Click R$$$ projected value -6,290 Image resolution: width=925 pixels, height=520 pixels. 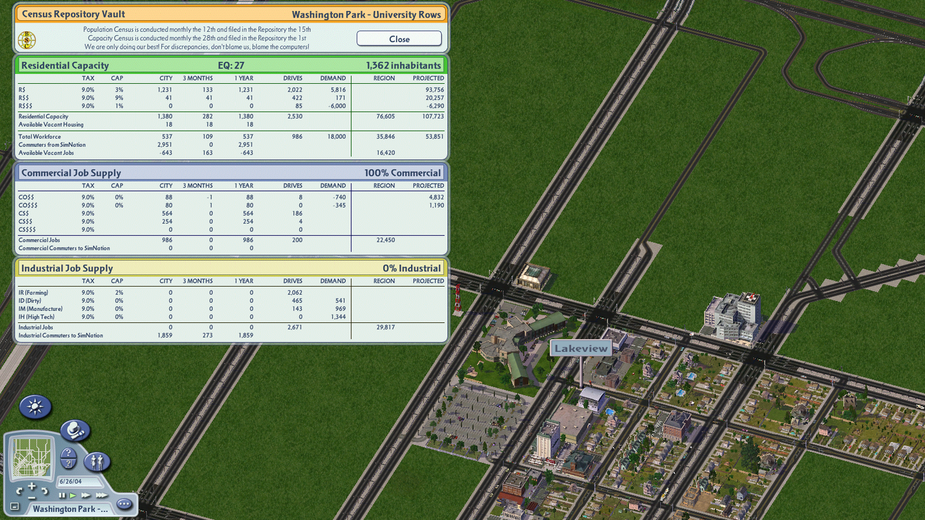435,106
